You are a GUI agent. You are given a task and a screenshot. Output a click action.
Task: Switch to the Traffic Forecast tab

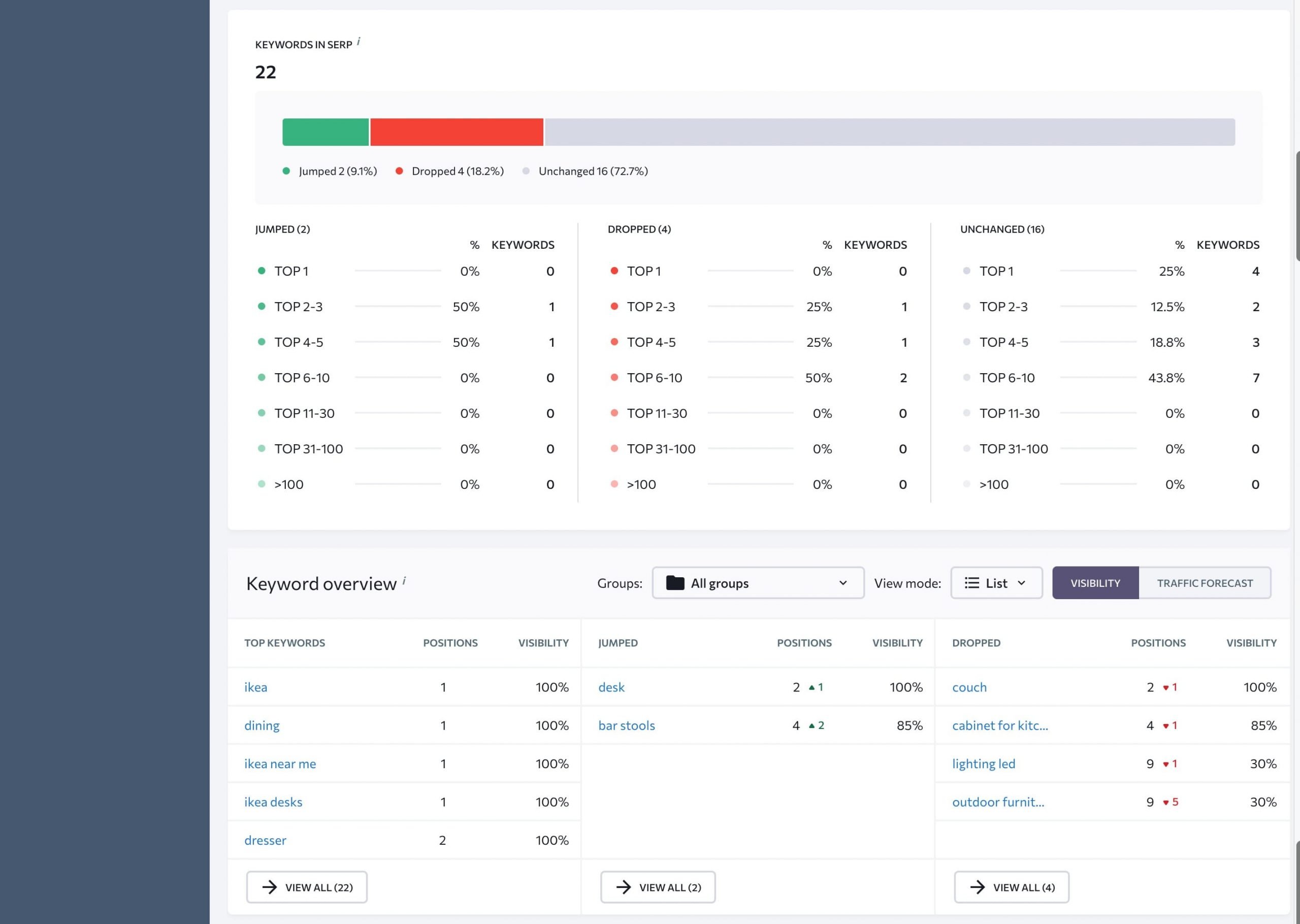tap(1205, 583)
